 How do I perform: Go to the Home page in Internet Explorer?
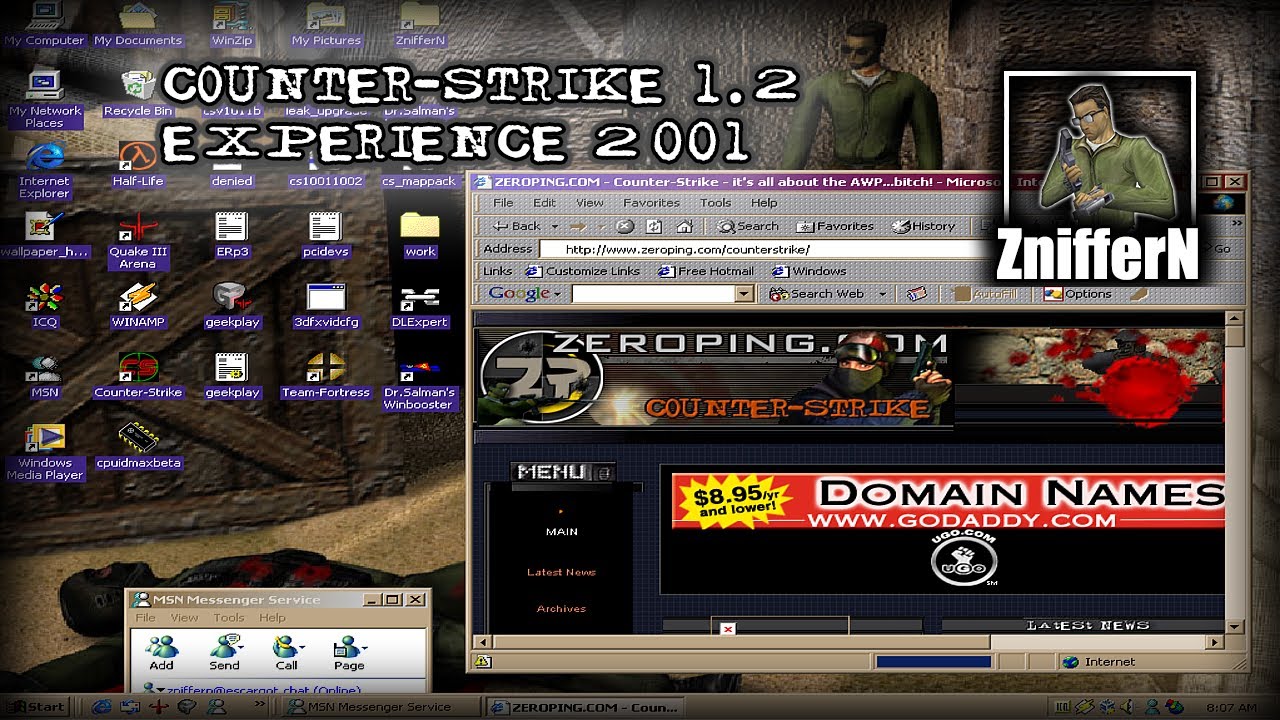click(684, 226)
